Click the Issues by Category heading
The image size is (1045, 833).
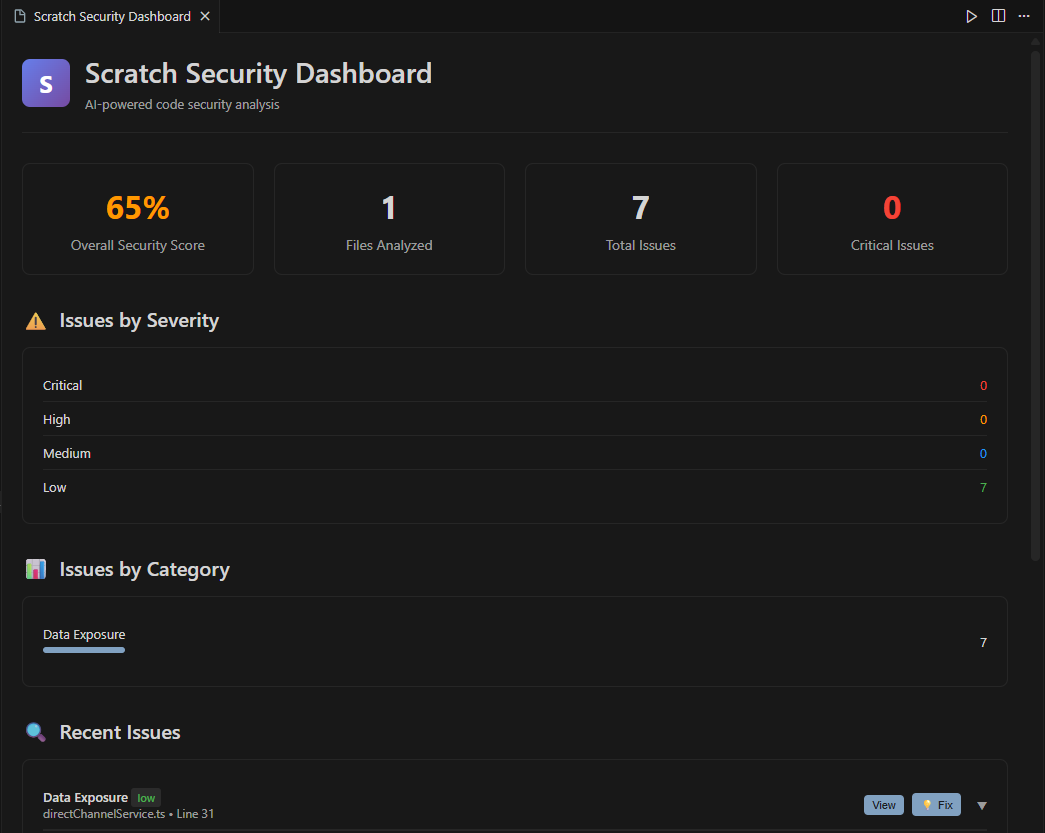(x=145, y=570)
